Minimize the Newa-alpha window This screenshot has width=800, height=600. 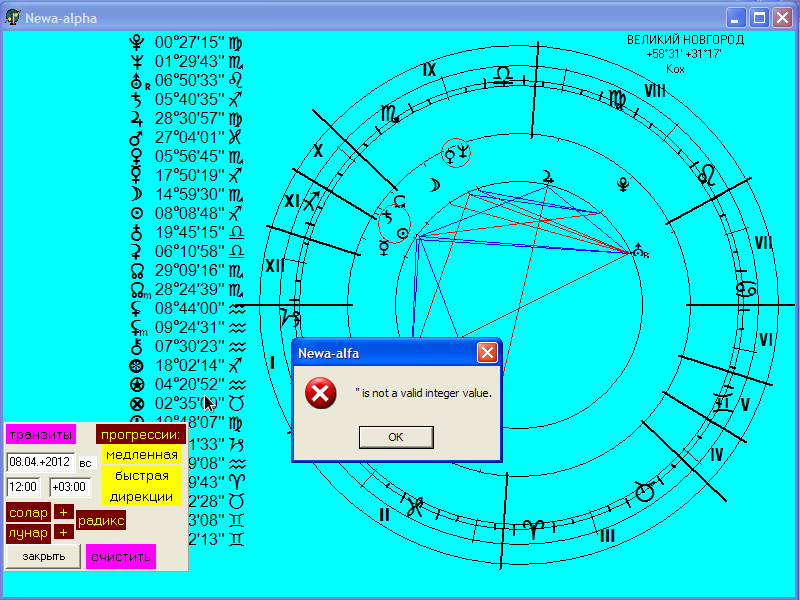tap(736, 18)
